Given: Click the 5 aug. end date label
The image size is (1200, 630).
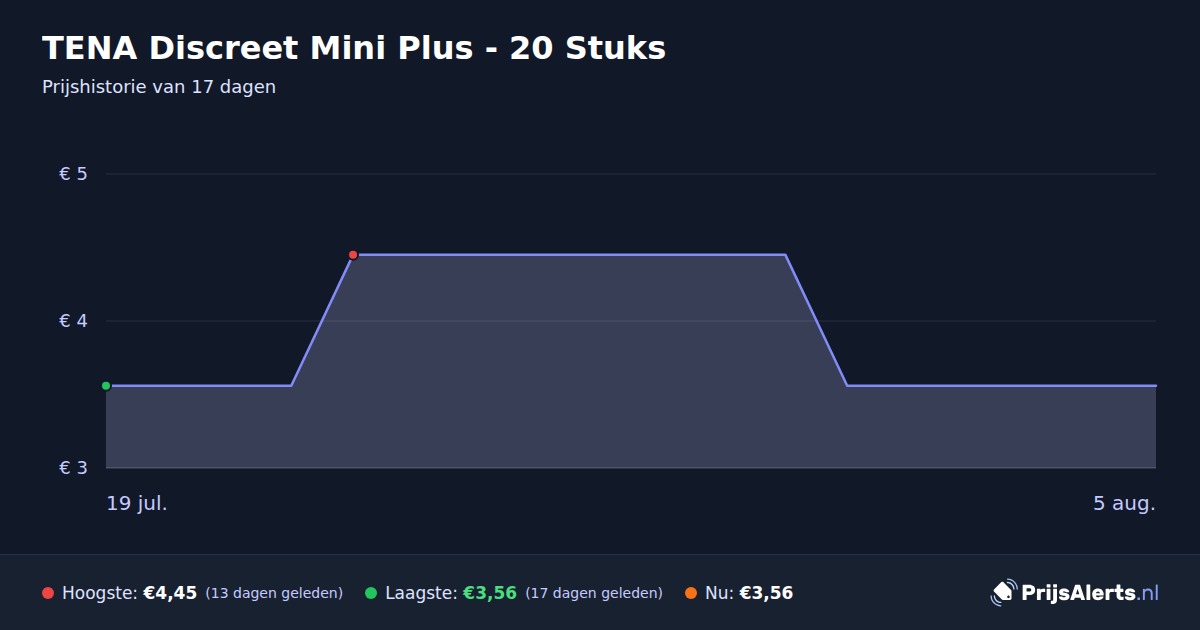Looking at the screenshot, I should pos(1124,503).
